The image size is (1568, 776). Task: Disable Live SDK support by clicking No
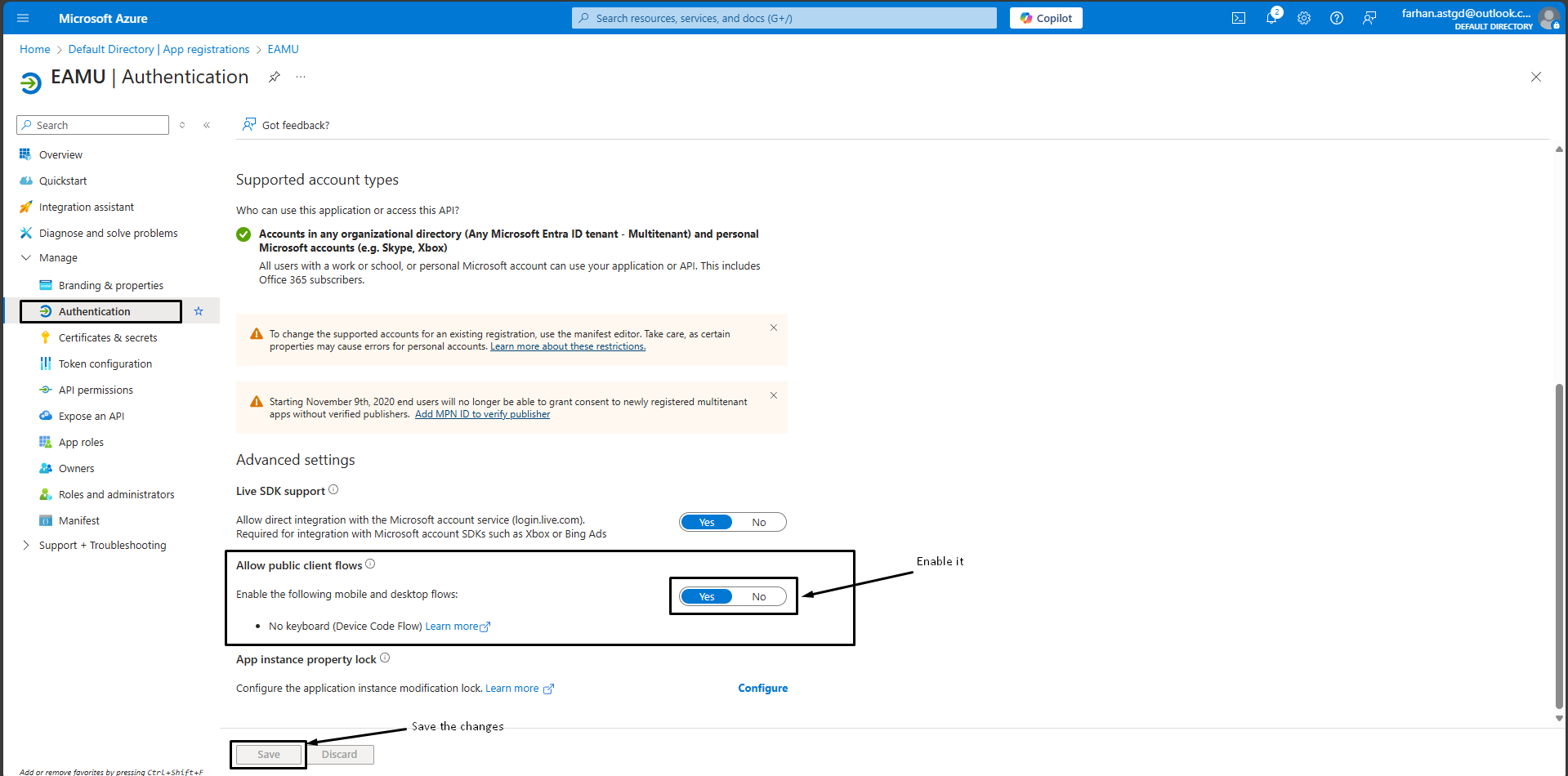coord(758,522)
